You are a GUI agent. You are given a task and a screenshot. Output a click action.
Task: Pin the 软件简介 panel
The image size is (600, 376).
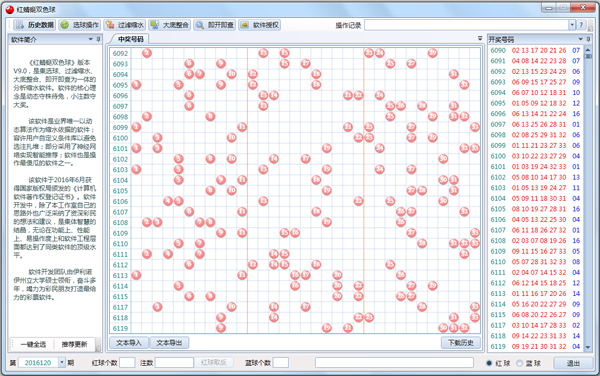98,39
